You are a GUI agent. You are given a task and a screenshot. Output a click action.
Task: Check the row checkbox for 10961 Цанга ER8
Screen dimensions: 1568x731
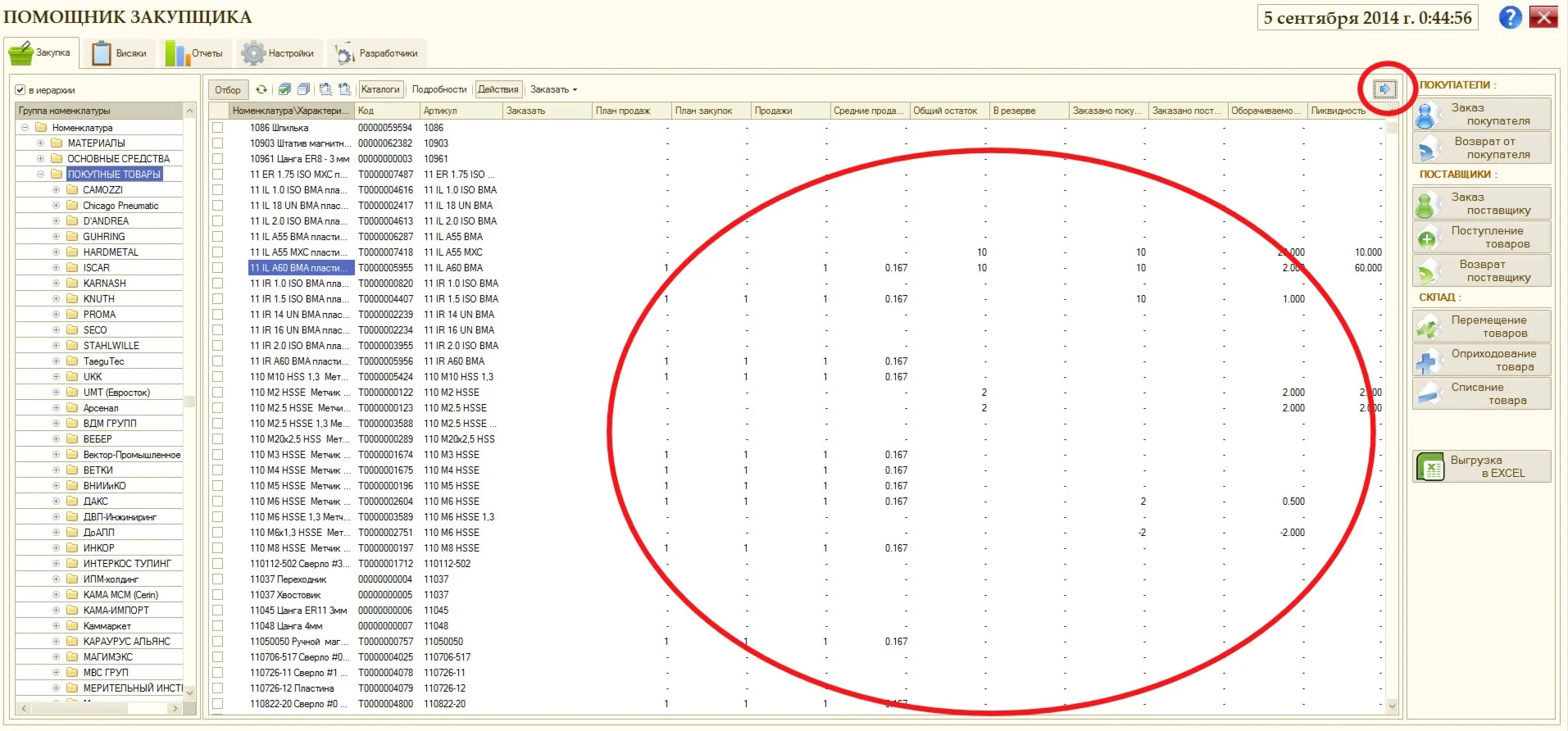tap(217, 158)
